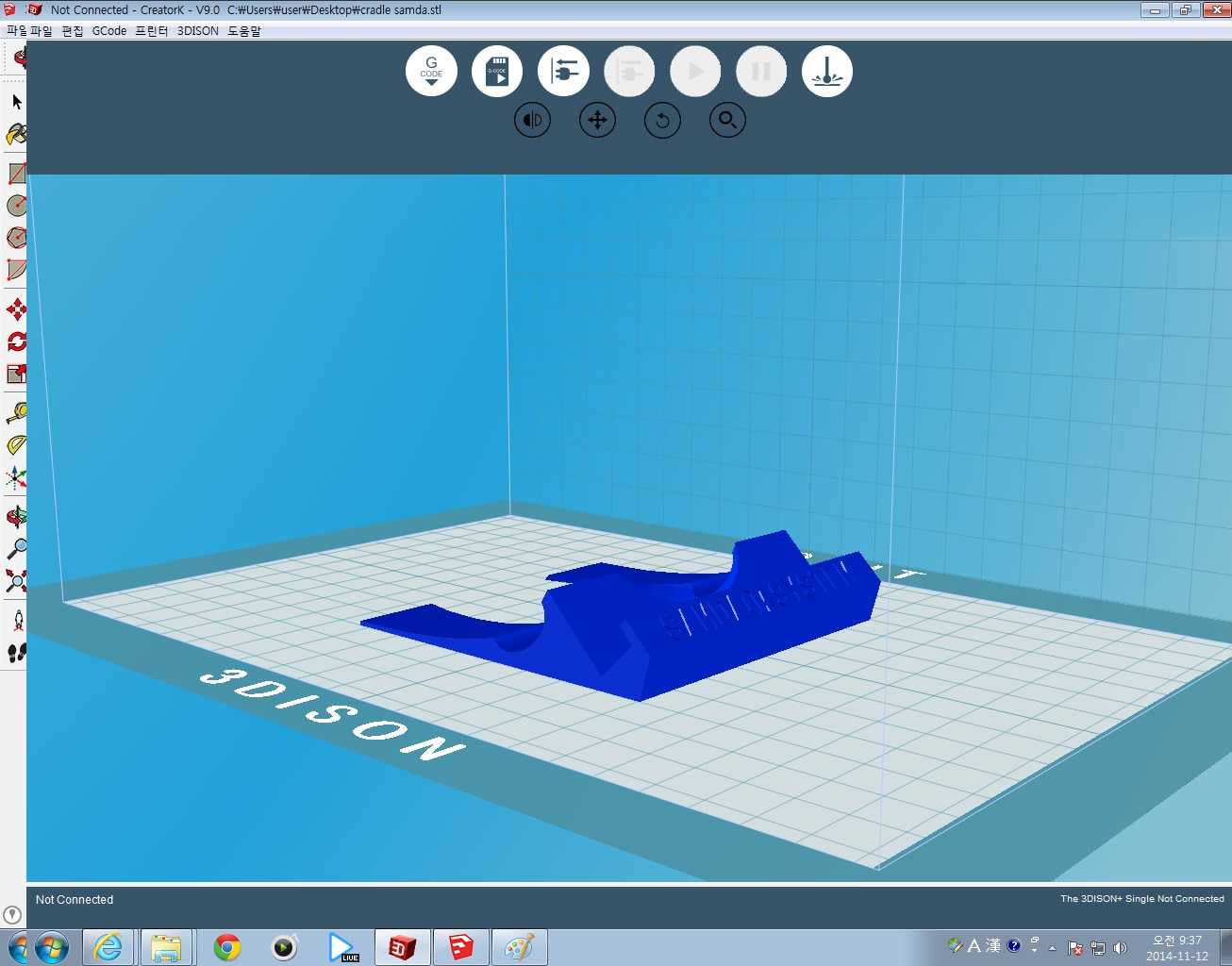Pick SketchUp's Zoom Extents tool
The image size is (1232, 966).
click(17, 580)
